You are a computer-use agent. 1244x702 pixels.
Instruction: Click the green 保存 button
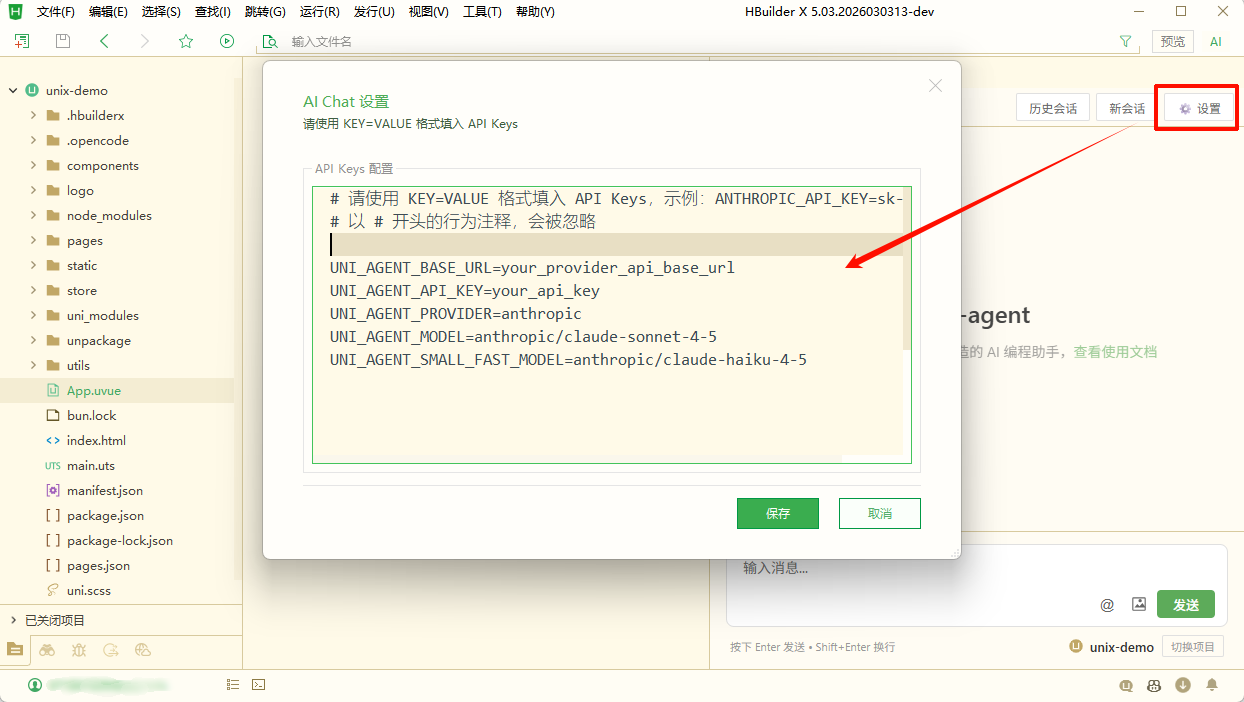tap(777, 513)
